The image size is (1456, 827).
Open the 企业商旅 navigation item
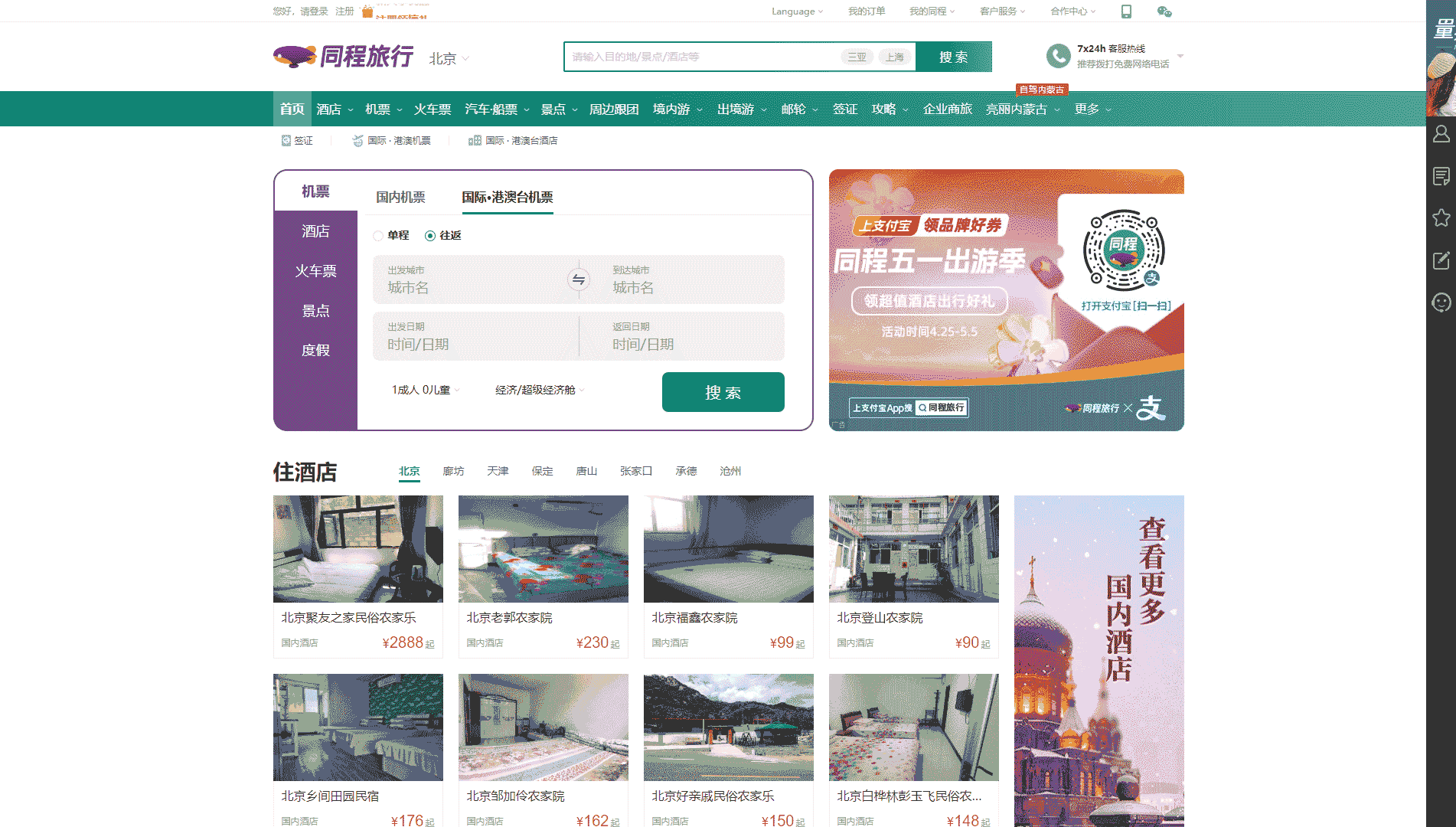(947, 110)
